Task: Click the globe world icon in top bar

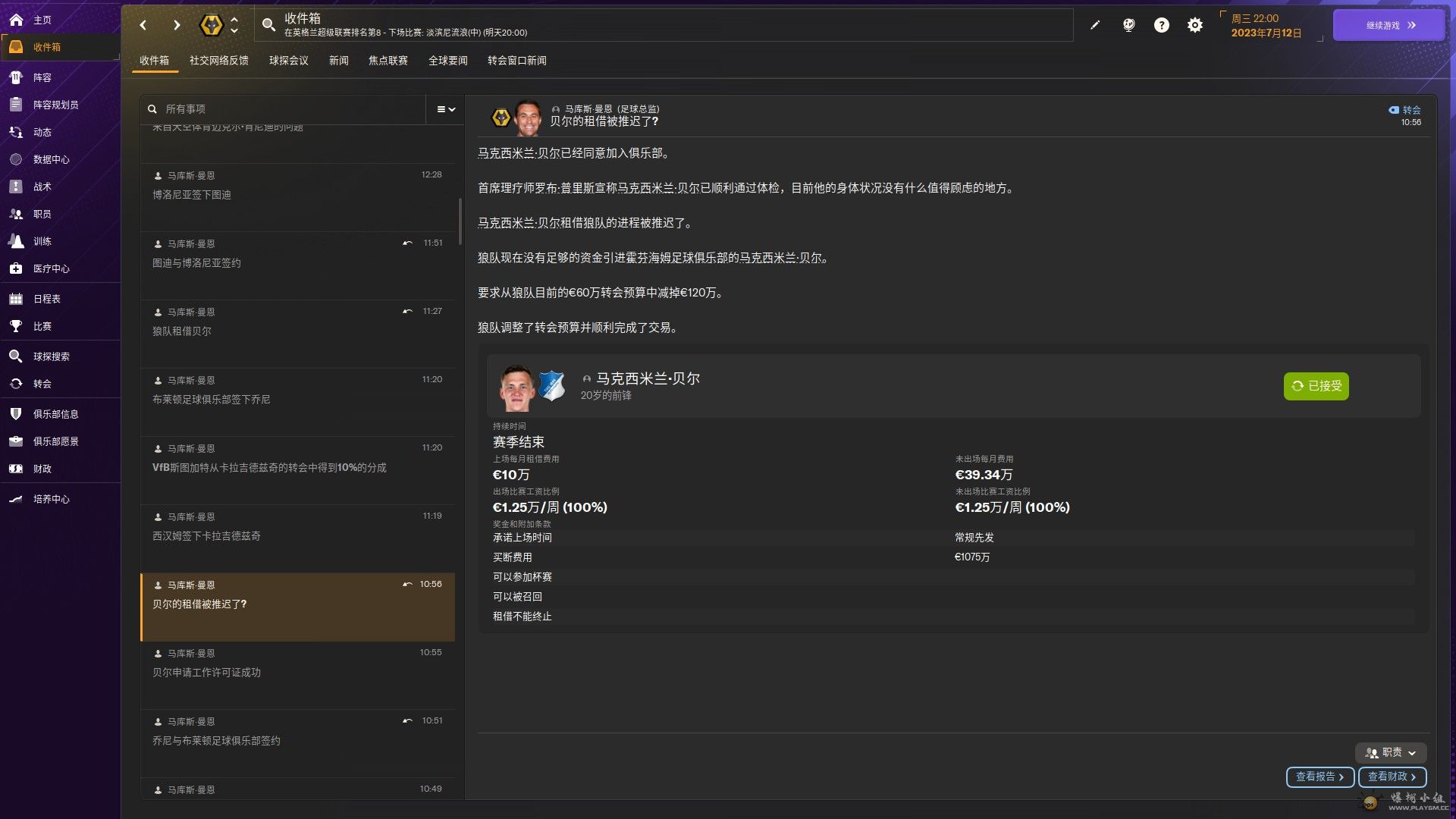Action: (x=1128, y=25)
